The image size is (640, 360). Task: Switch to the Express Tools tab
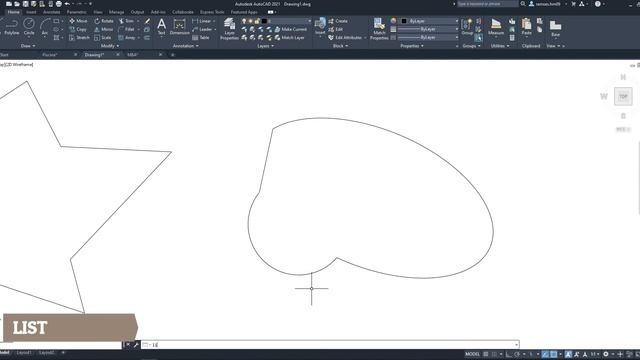pyautogui.click(x=212, y=12)
